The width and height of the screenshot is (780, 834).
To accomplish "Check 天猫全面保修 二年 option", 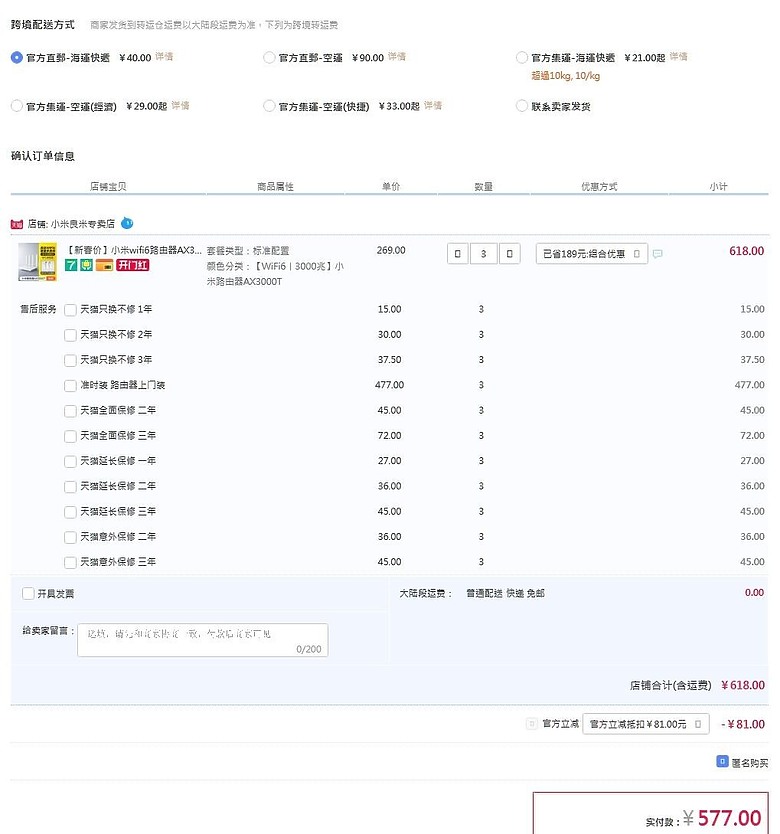I will tap(70, 411).
